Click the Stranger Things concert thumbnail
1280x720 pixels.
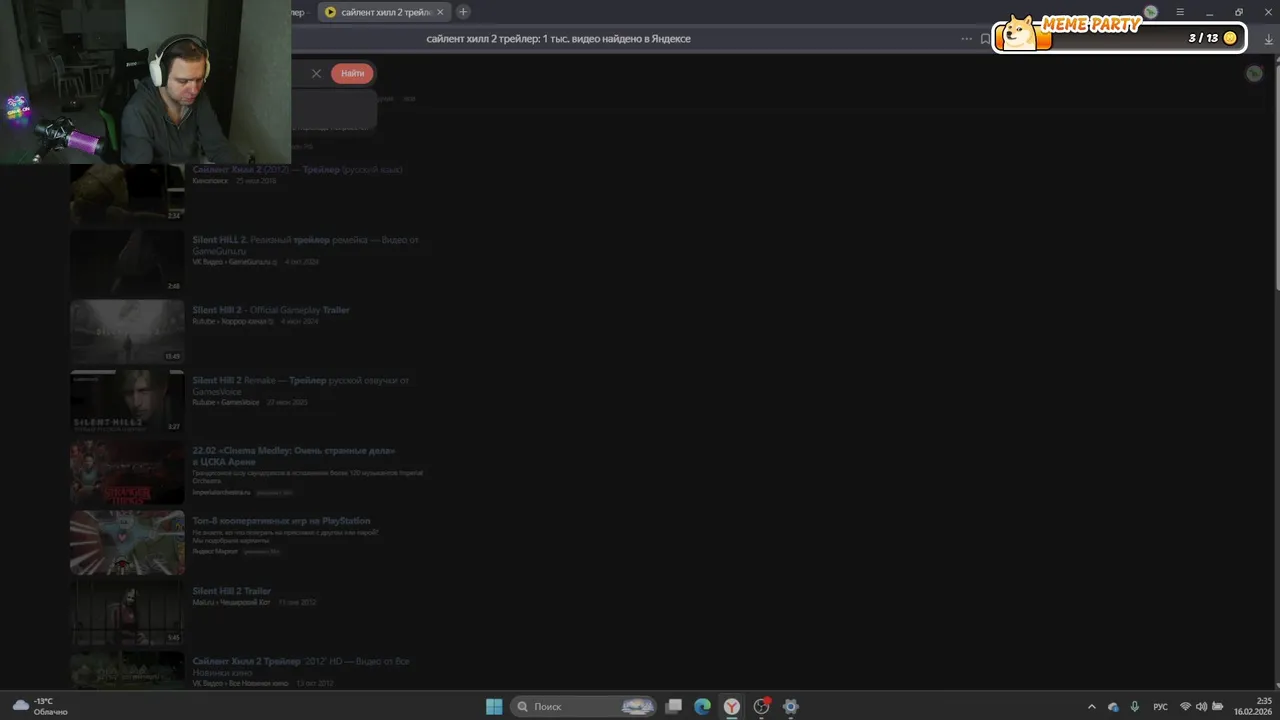tap(127, 472)
